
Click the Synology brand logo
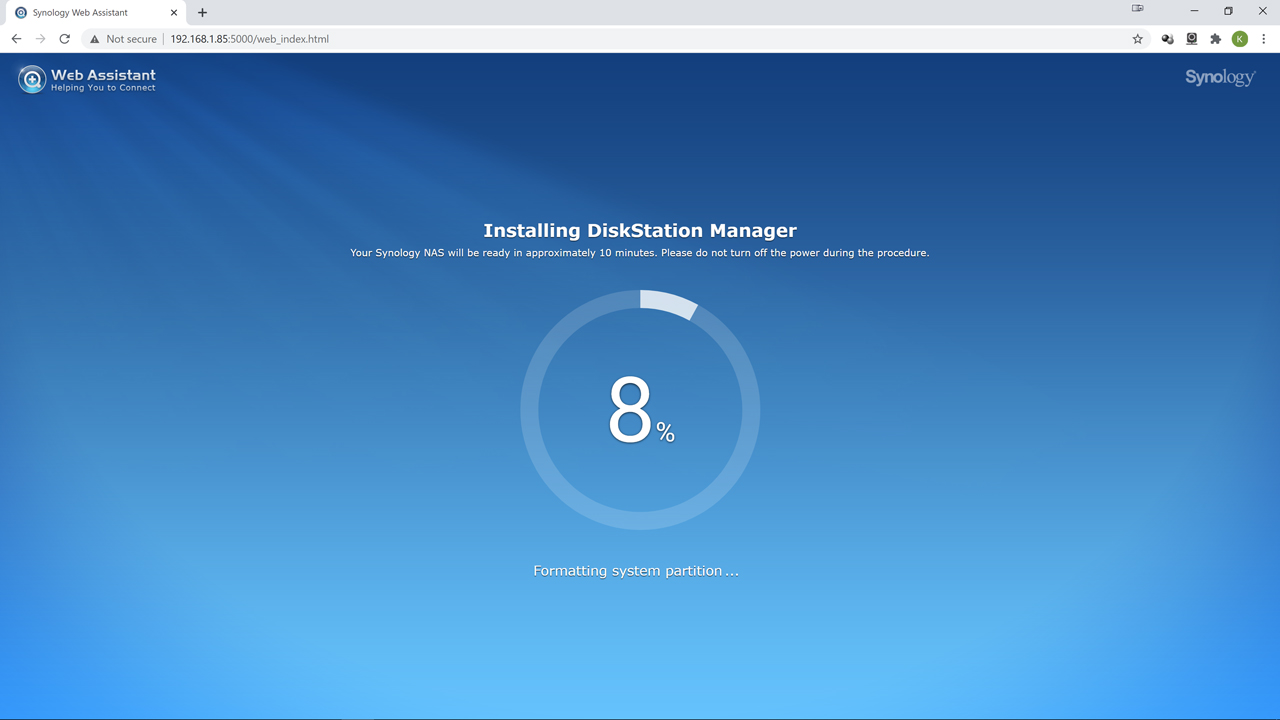point(1220,78)
